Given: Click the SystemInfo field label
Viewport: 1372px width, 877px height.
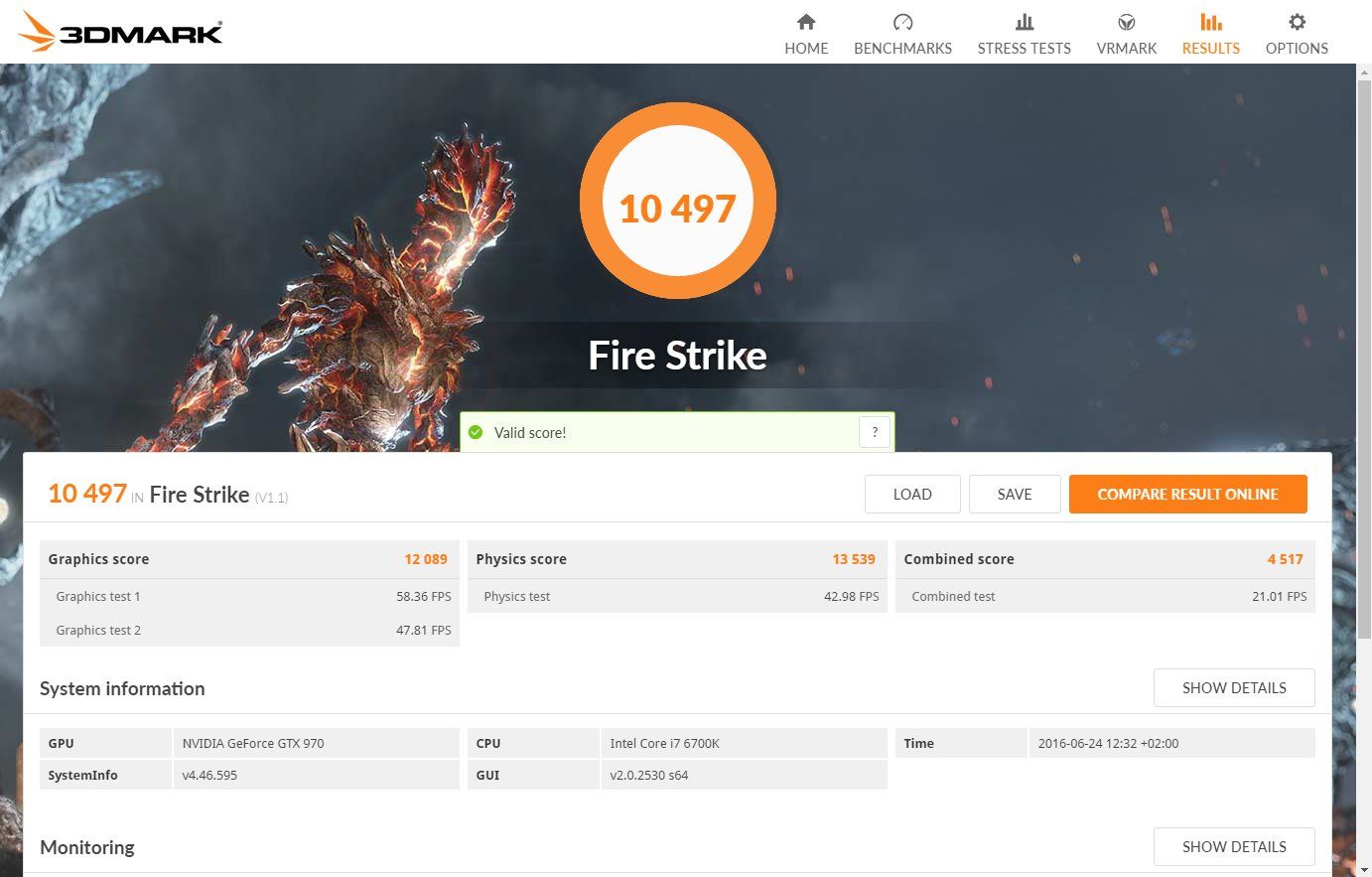Looking at the screenshot, I should pyautogui.click(x=82, y=775).
